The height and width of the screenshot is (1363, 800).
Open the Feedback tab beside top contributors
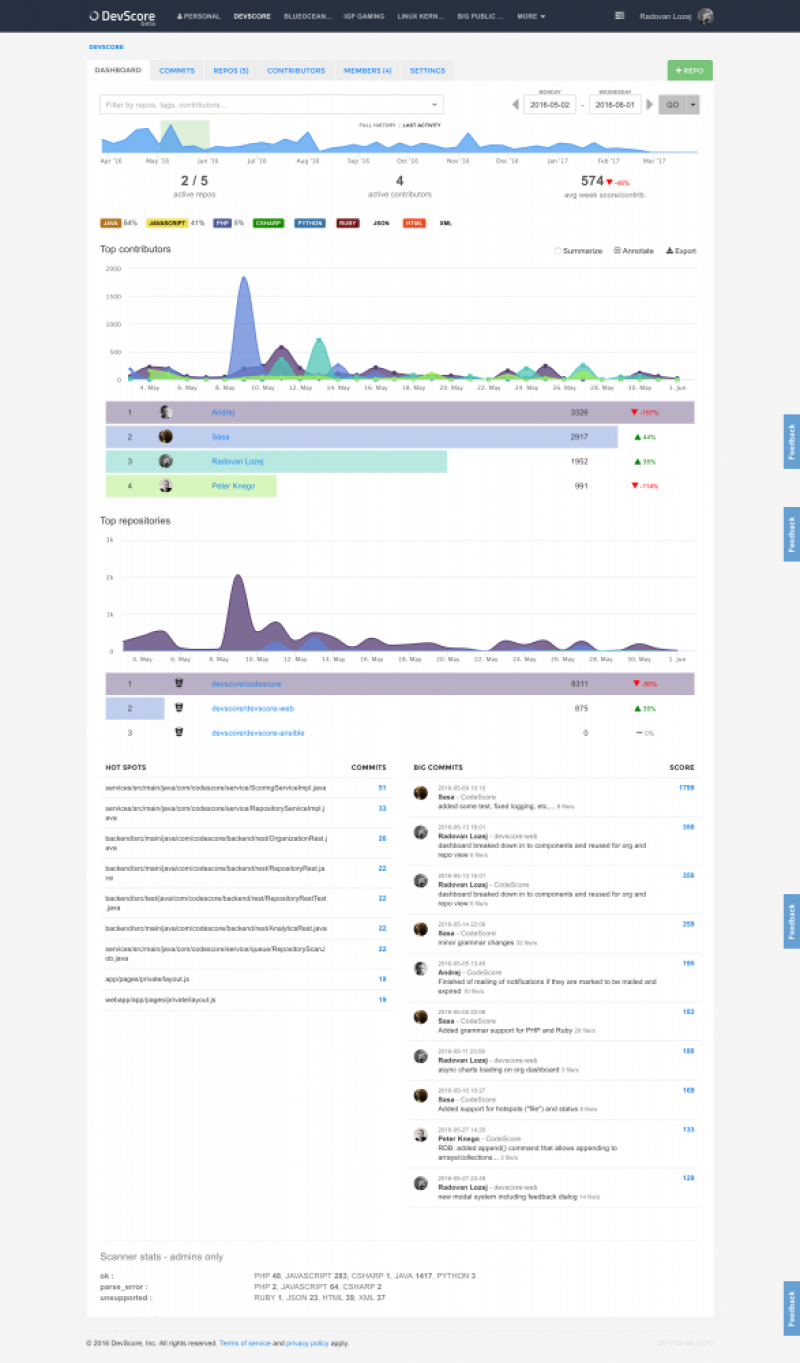pyautogui.click(x=791, y=441)
